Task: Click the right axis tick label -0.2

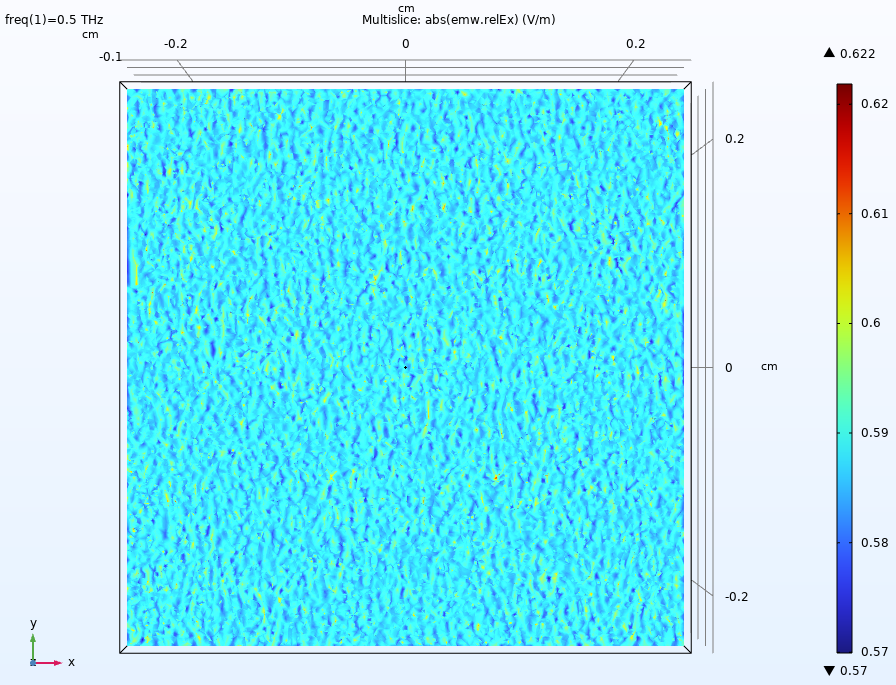Action: click(736, 597)
